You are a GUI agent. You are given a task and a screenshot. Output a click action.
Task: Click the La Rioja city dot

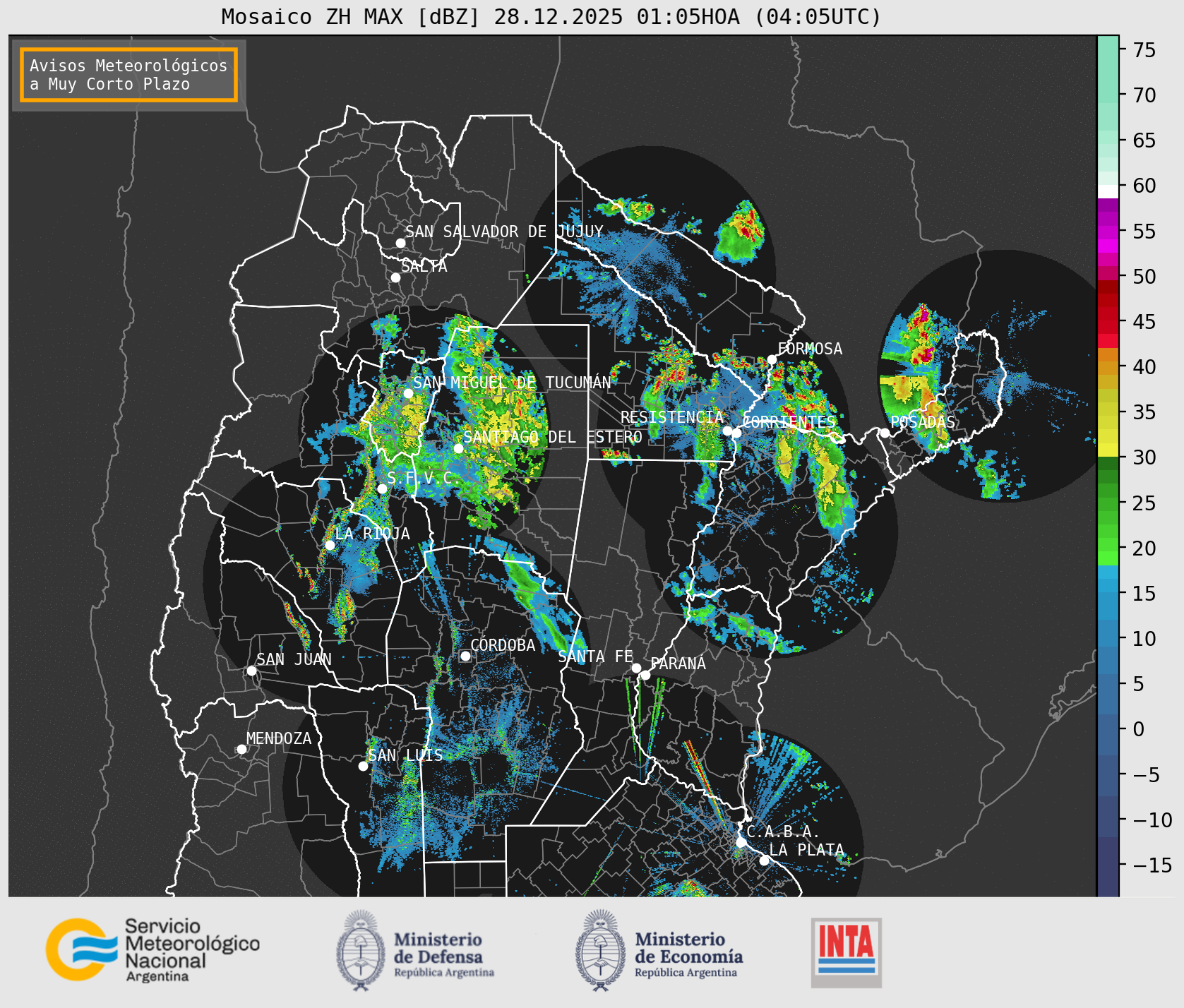[x=330, y=545]
